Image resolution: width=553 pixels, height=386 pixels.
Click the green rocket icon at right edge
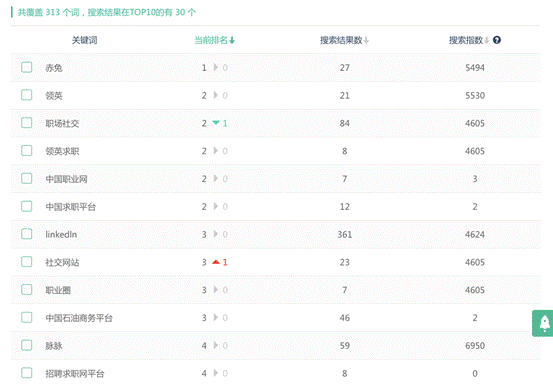point(544,323)
